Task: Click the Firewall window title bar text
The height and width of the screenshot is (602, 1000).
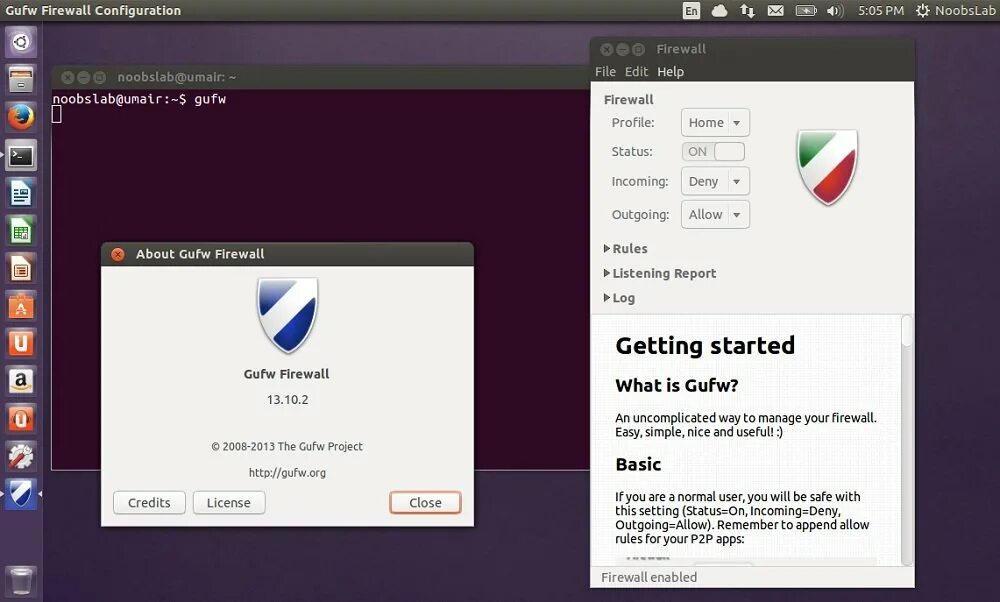Action: pos(681,49)
